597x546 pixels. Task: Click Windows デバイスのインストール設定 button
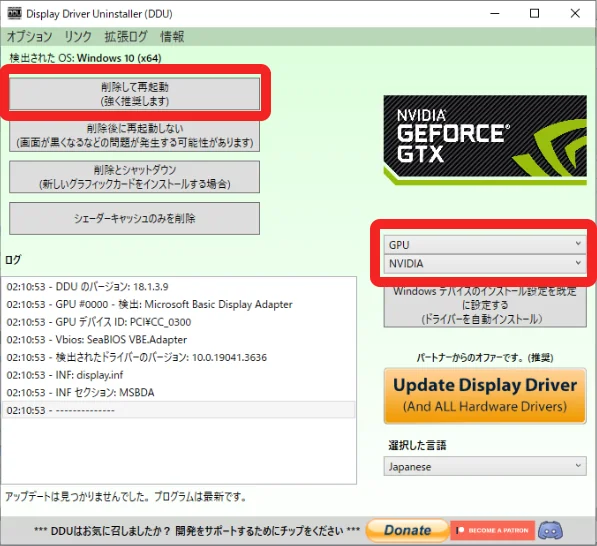pos(485,306)
